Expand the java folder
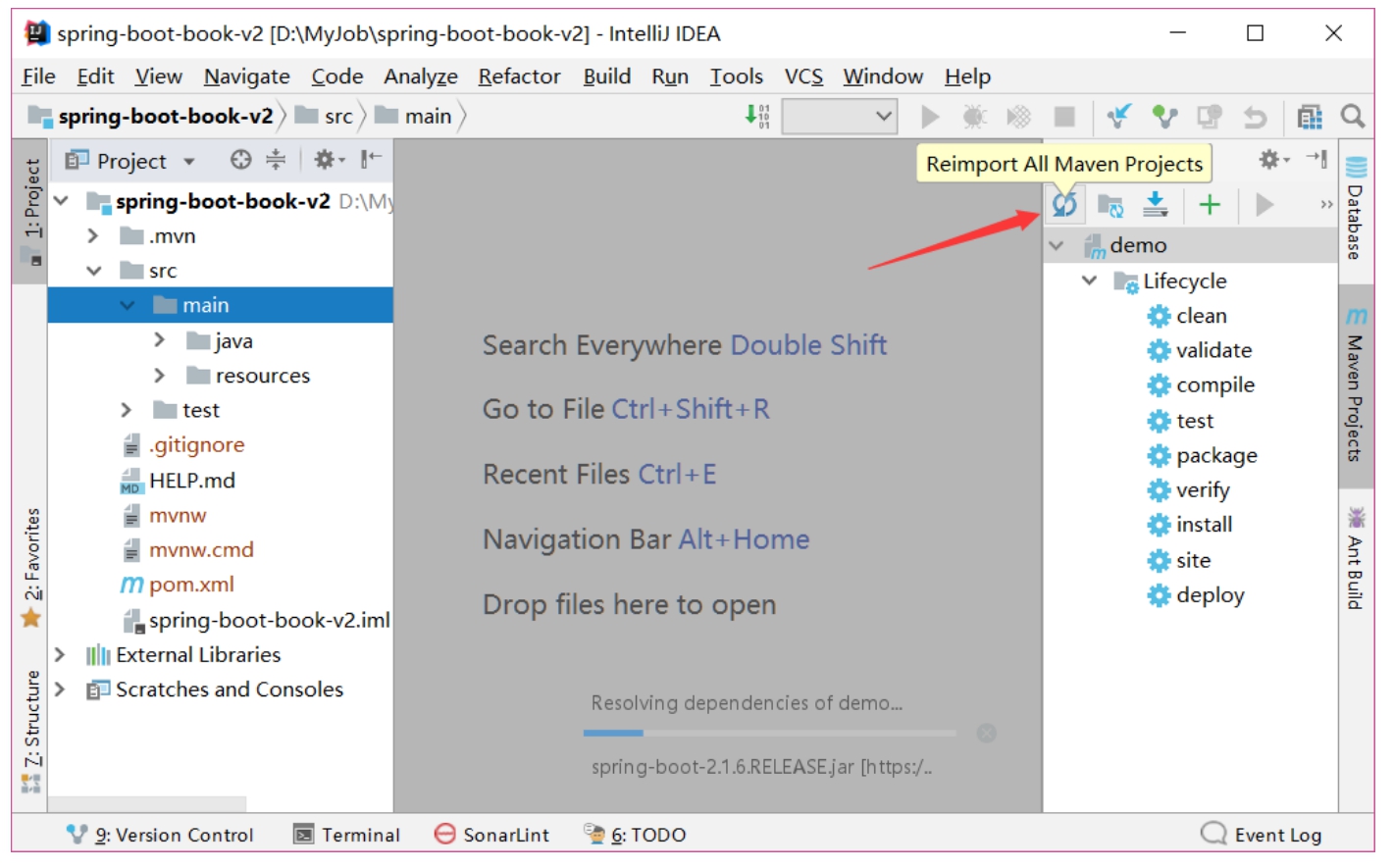This screenshot has width=1393, height=868. (x=160, y=340)
